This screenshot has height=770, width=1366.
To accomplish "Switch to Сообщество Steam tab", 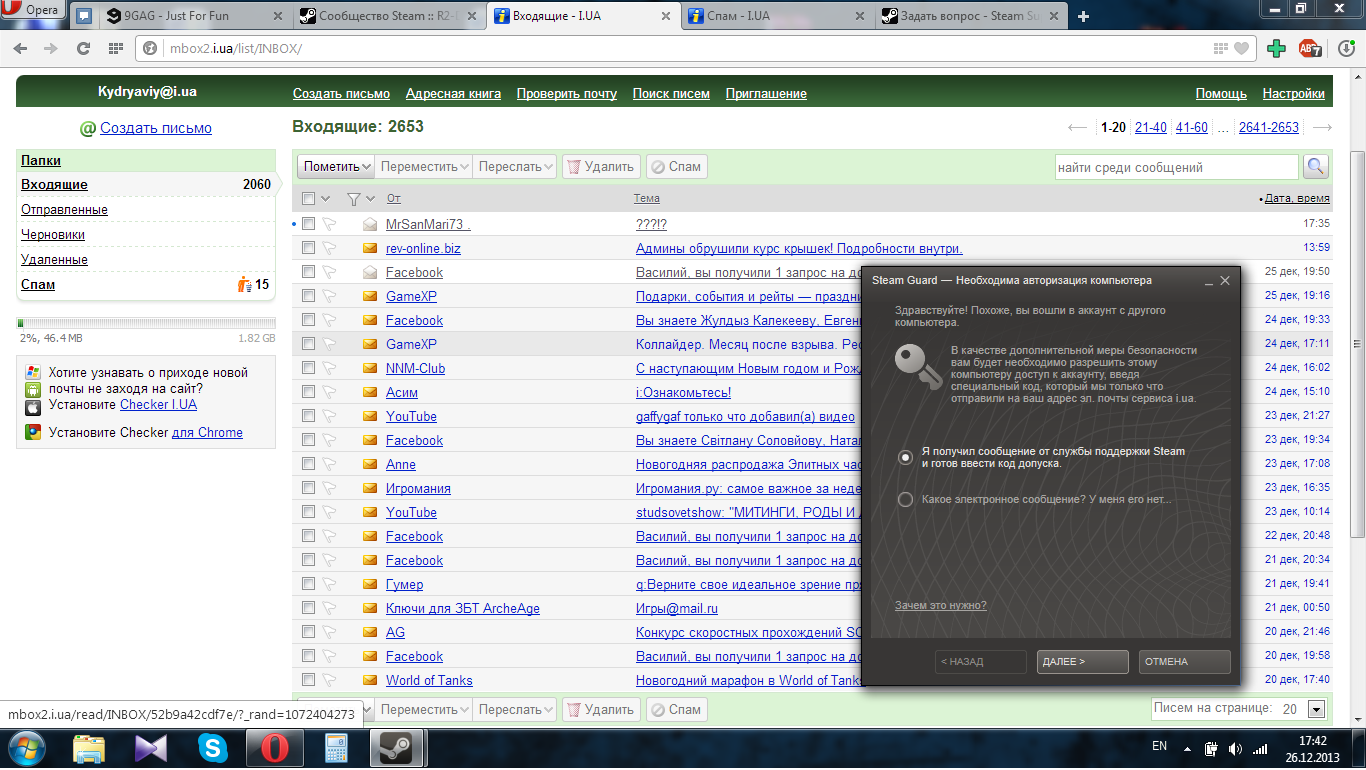I will point(389,16).
